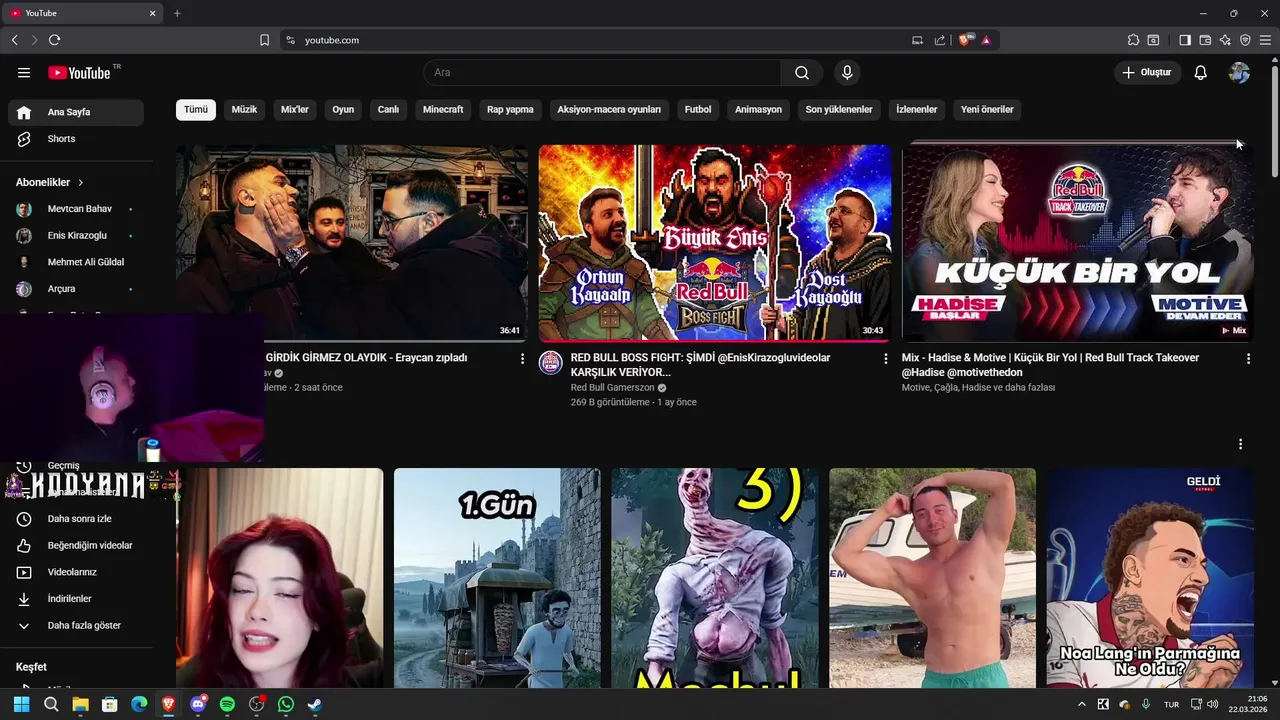This screenshot has width=1280, height=720.
Task: Select the Futbol filter chip
Action: tap(698, 110)
